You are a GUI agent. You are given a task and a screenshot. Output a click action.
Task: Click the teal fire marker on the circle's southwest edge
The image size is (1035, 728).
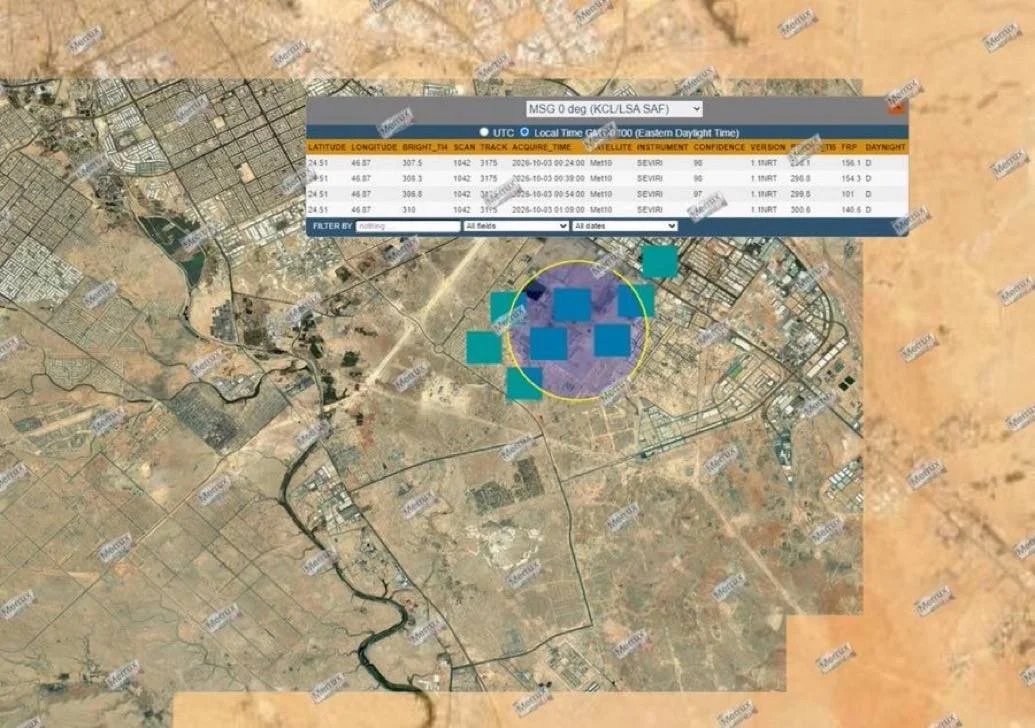pyautogui.click(x=524, y=384)
